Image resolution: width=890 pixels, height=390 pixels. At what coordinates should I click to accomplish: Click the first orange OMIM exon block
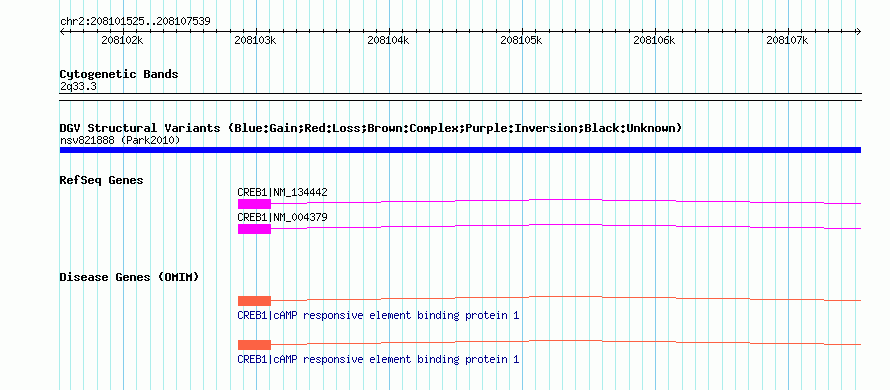pyautogui.click(x=254, y=301)
